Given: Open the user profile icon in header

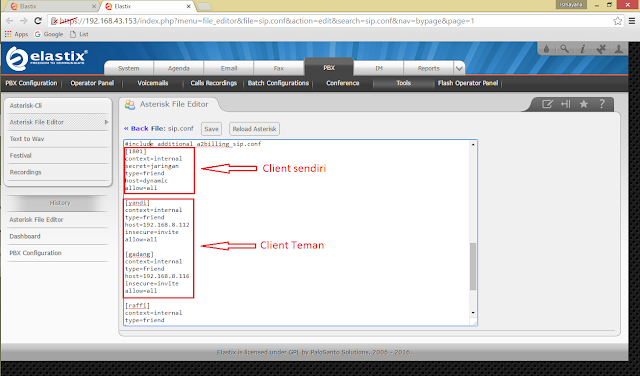Looking at the screenshot, I should pyautogui.click(x=619, y=49).
